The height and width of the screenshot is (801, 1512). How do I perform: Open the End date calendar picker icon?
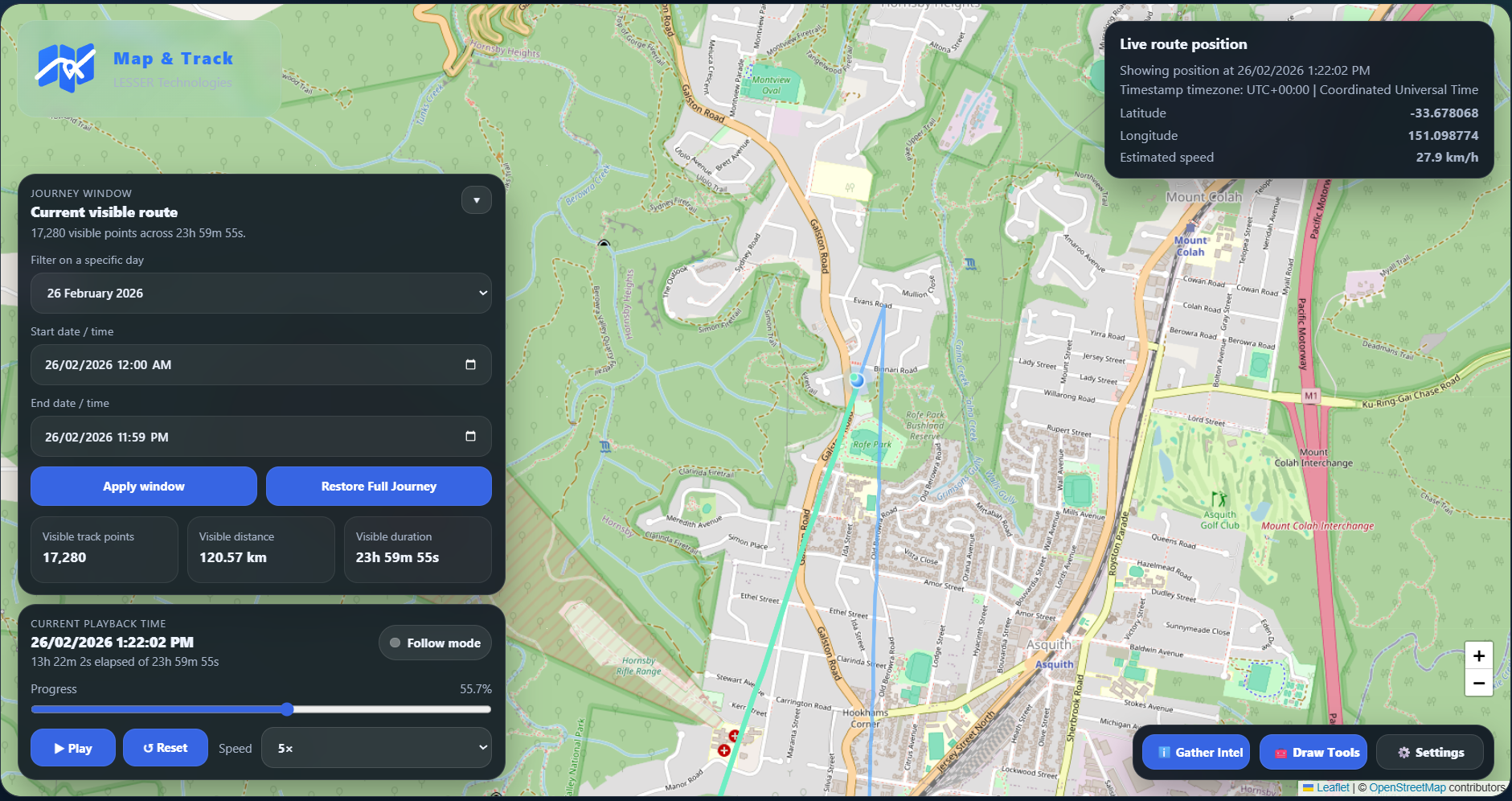pyautogui.click(x=470, y=436)
